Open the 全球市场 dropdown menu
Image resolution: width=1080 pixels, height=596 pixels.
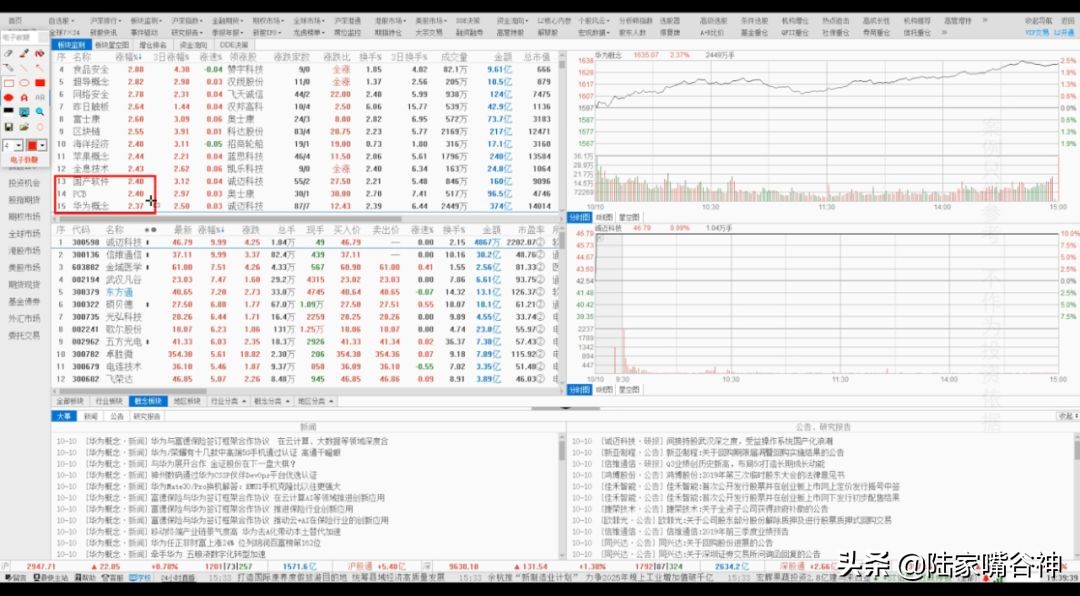click(307, 21)
